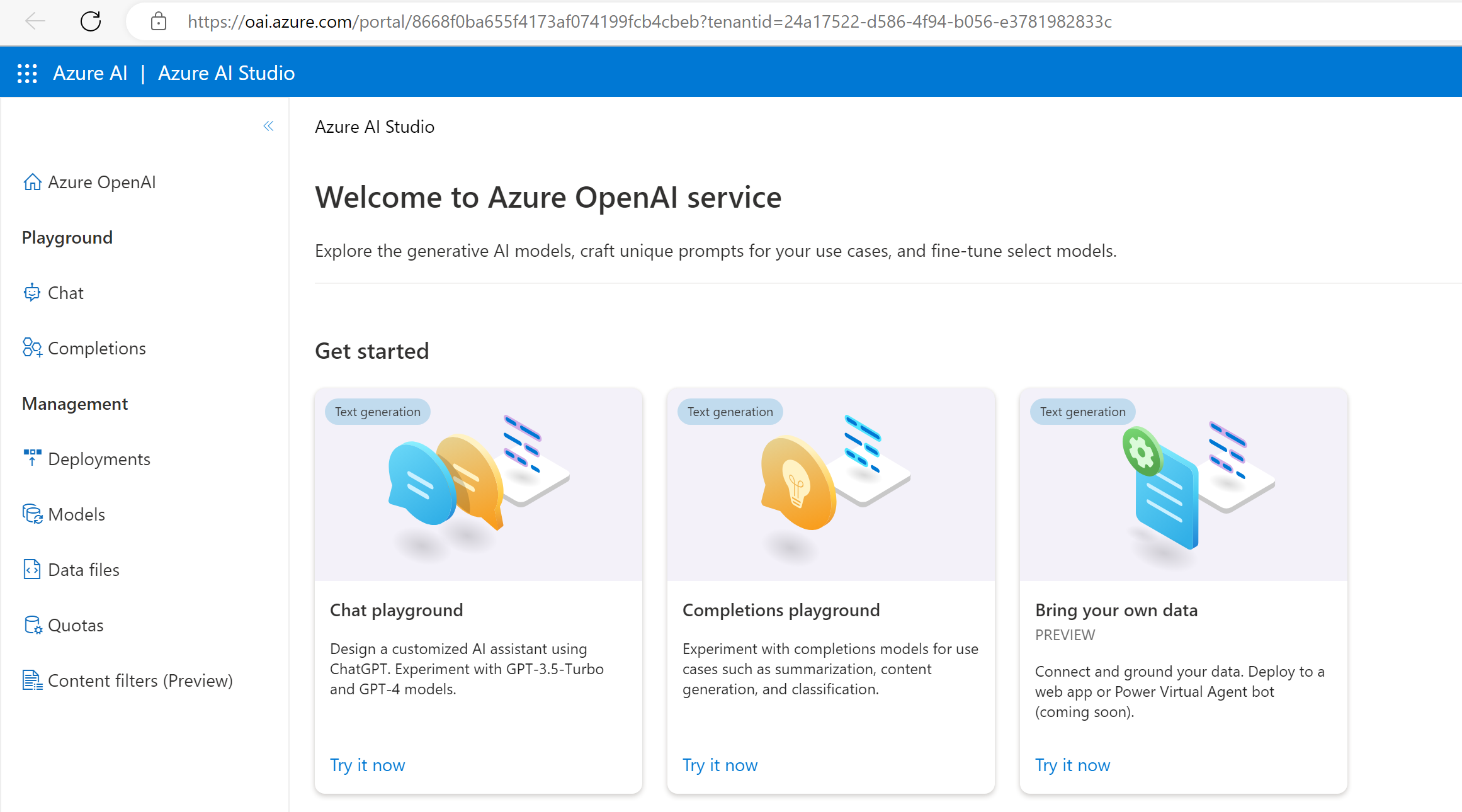Select the Chat icon in the sidebar
Image resolution: width=1462 pixels, height=812 pixels.
click(x=32, y=293)
